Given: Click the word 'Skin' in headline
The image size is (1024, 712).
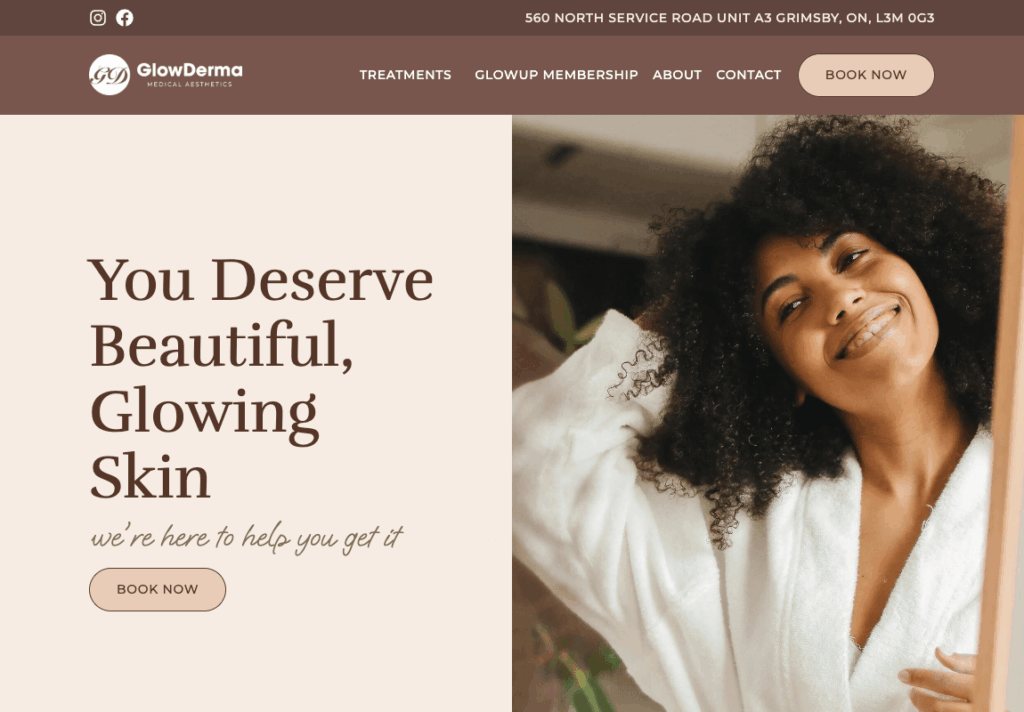Looking at the screenshot, I should tap(150, 476).
